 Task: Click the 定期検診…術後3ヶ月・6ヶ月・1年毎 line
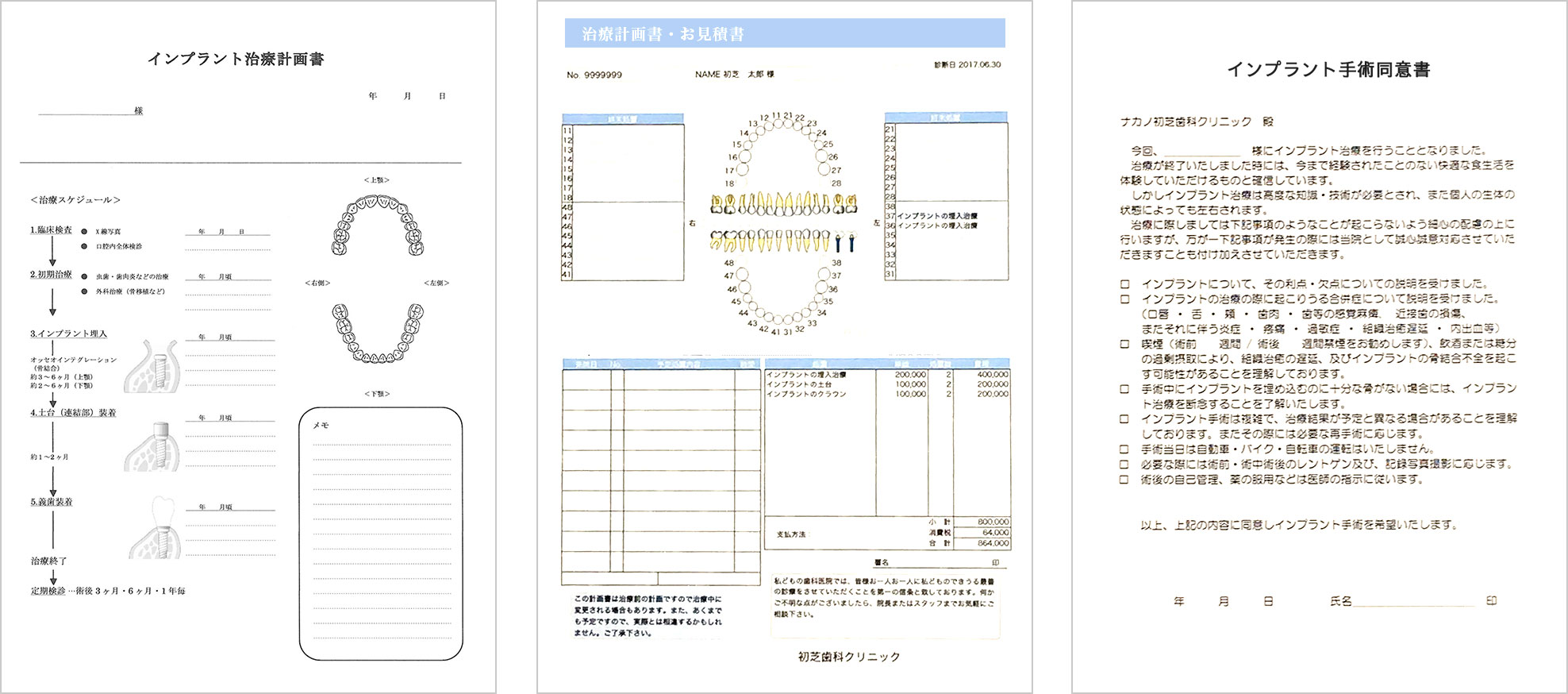[x=108, y=591]
